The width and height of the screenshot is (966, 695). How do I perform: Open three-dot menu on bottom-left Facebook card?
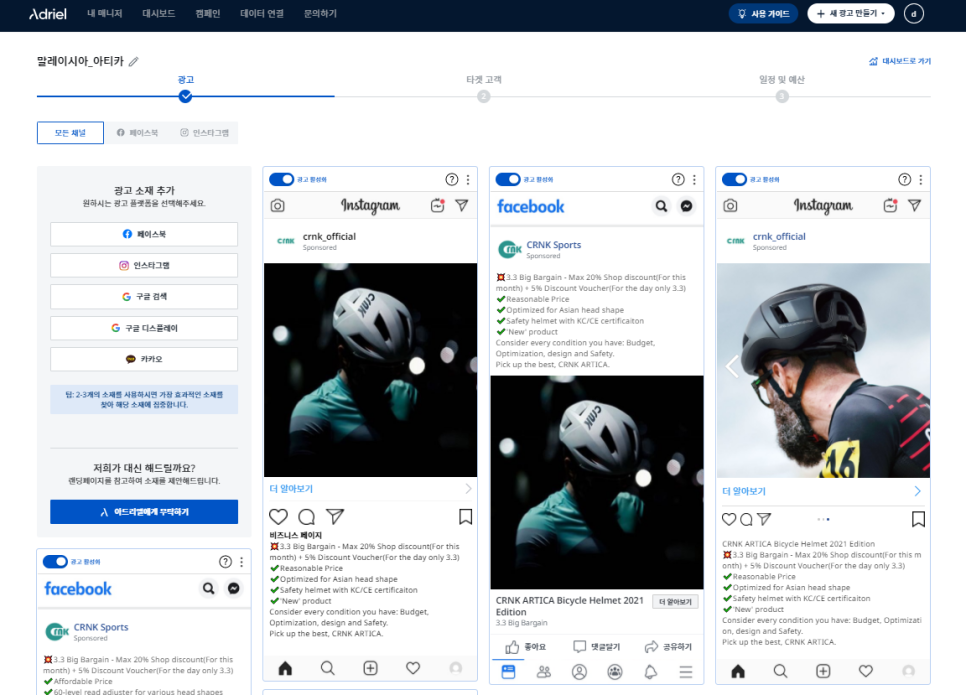[242, 561]
